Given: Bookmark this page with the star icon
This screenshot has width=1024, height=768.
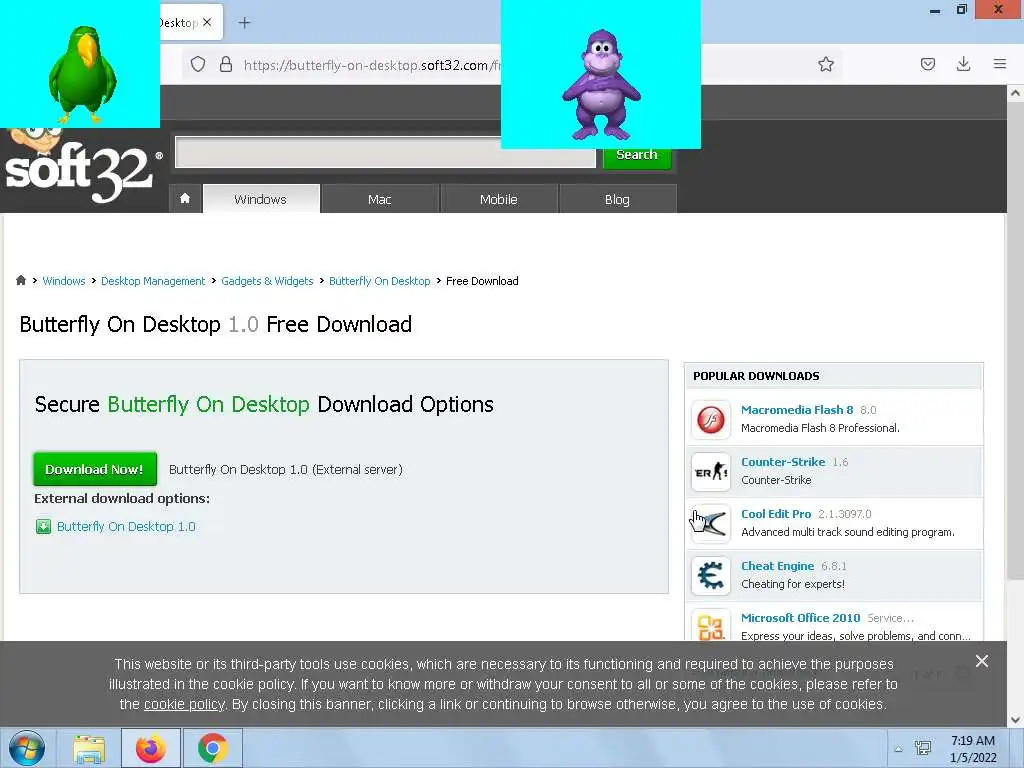Looking at the screenshot, I should click(825, 64).
